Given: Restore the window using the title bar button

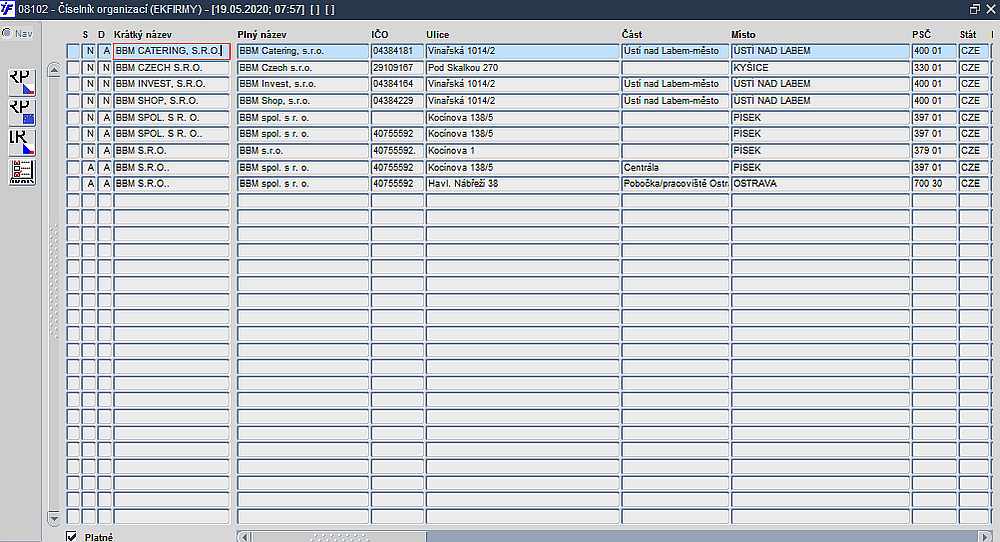Looking at the screenshot, I should coord(974,9).
